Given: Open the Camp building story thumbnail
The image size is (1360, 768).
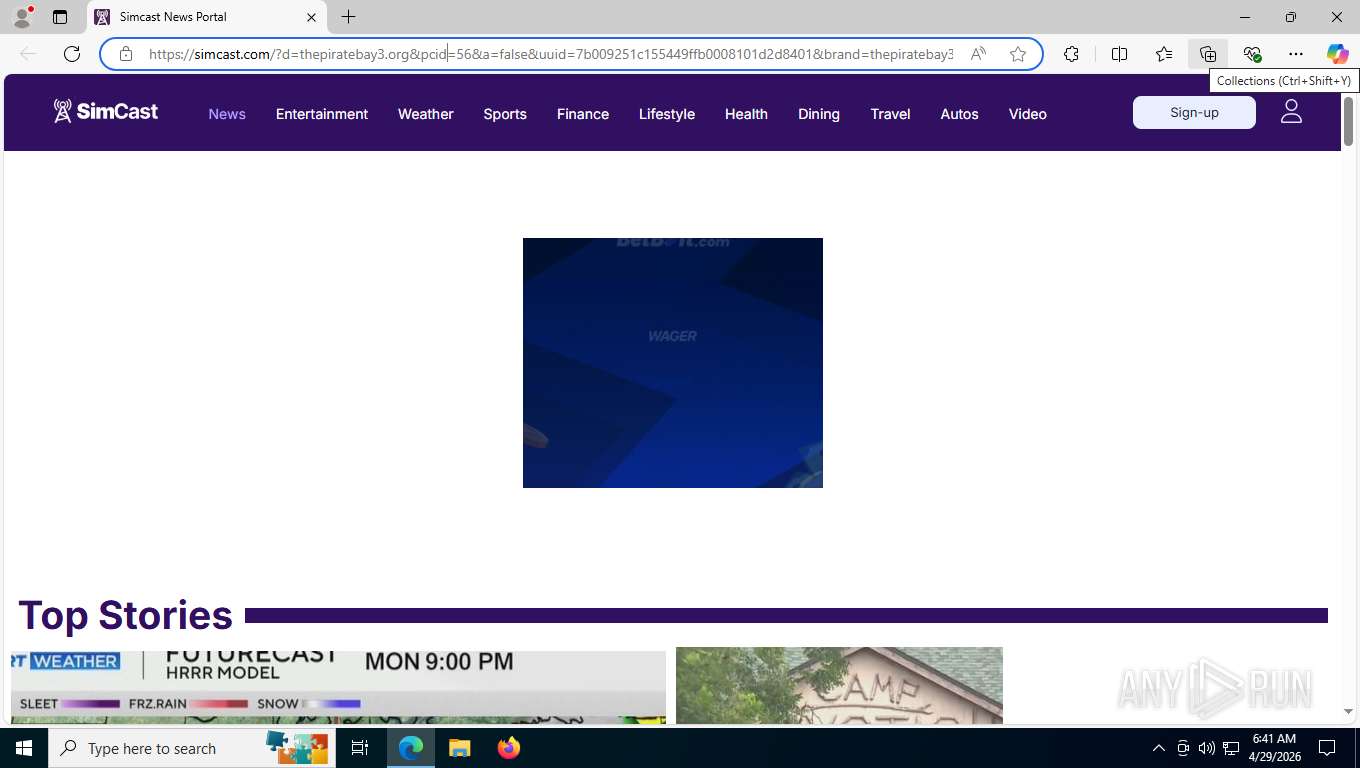Looking at the screenshot, I should point(839,686).
